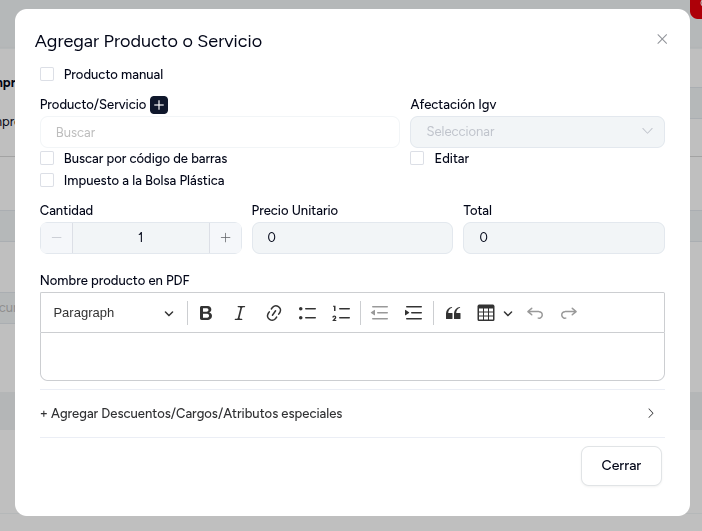This screenshot has height=531, width=702.
Task: Add new product with plus icon
Action: coord(159,105)
